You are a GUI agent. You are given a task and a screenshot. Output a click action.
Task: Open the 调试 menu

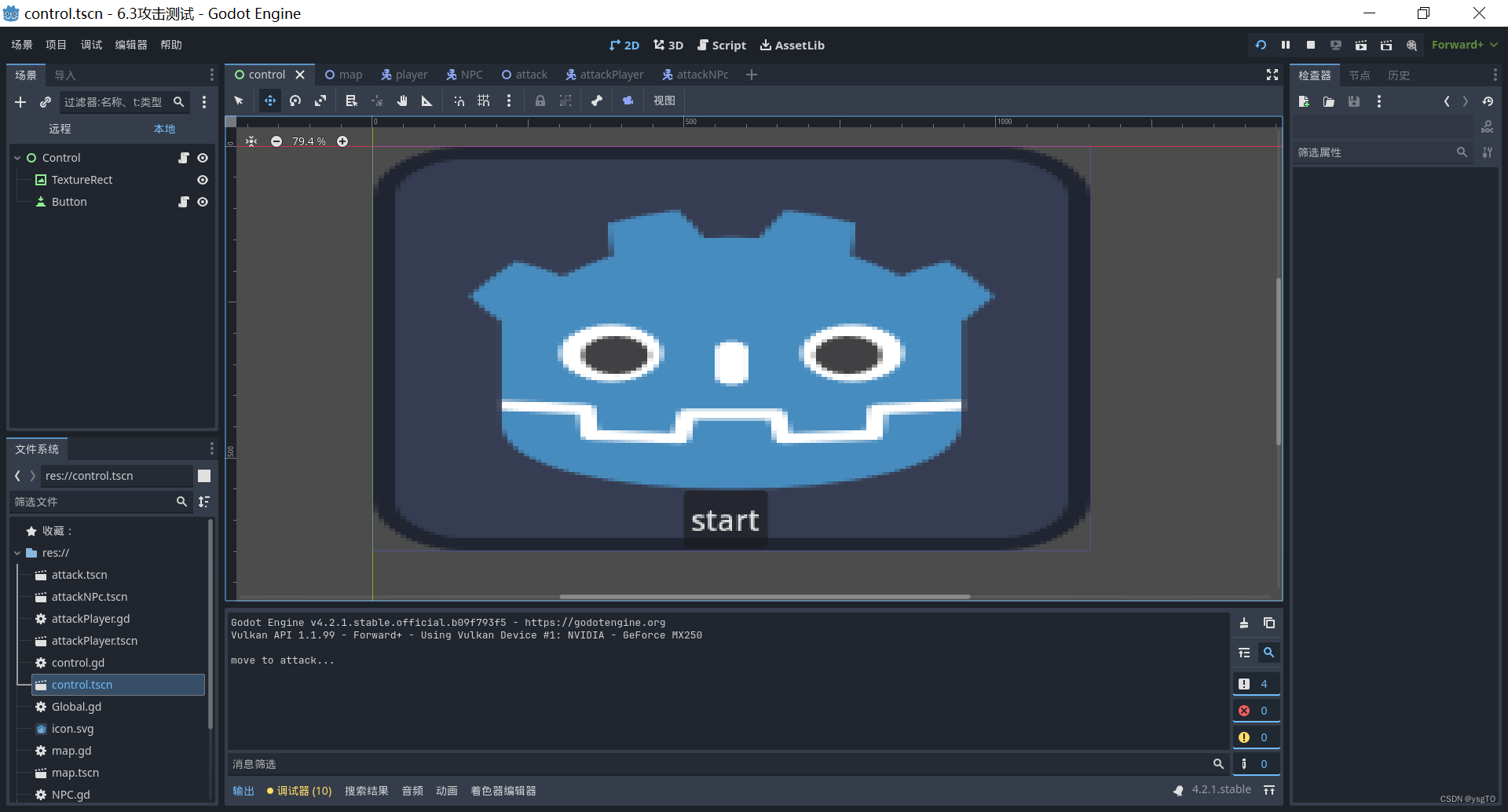tap(92, 45)
